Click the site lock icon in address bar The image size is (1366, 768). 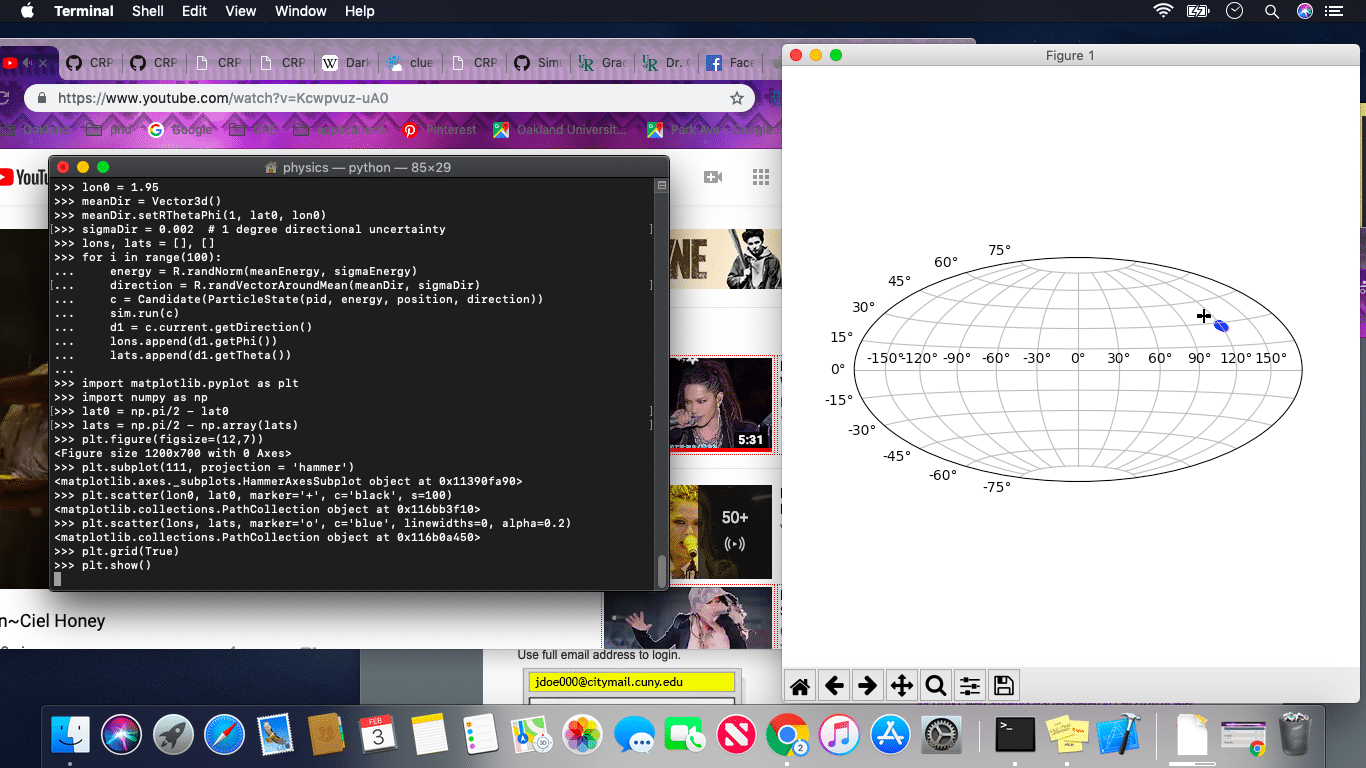42,98
